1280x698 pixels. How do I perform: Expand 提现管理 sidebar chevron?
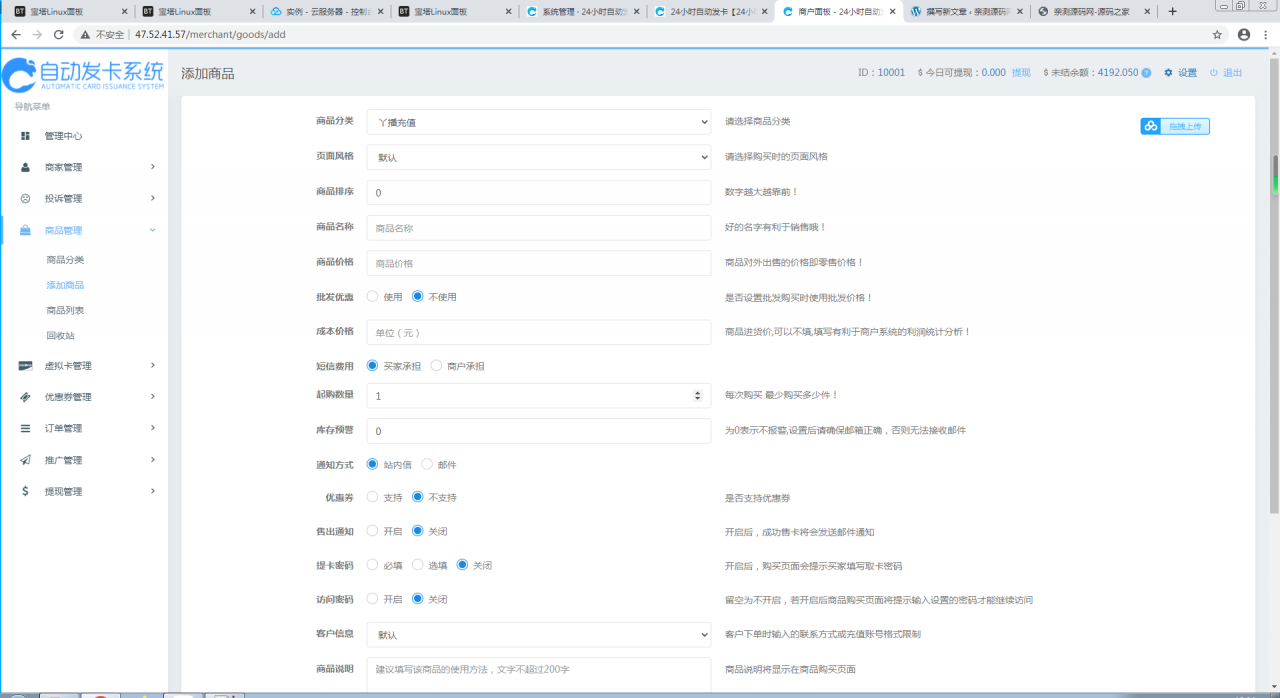click(153, 491)
